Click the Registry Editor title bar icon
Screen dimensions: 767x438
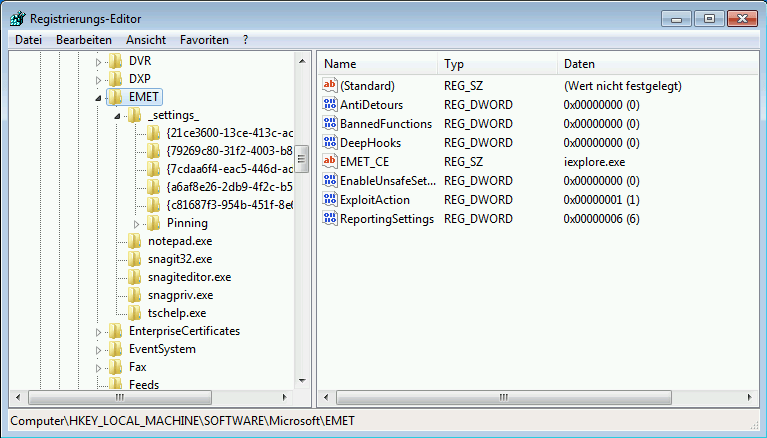[x=17, y=18]
